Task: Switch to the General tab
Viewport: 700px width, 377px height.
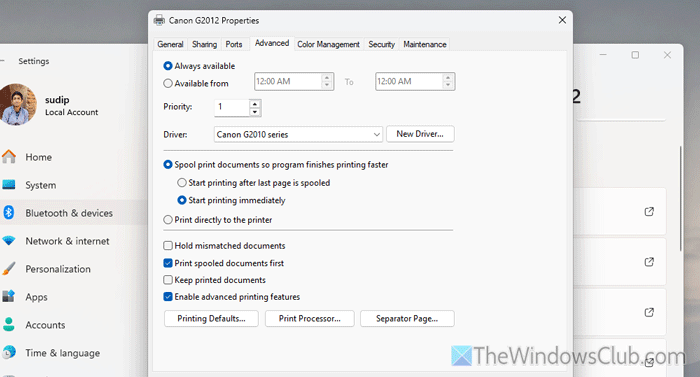Action: pyautogui.click(x=171, y=44)
